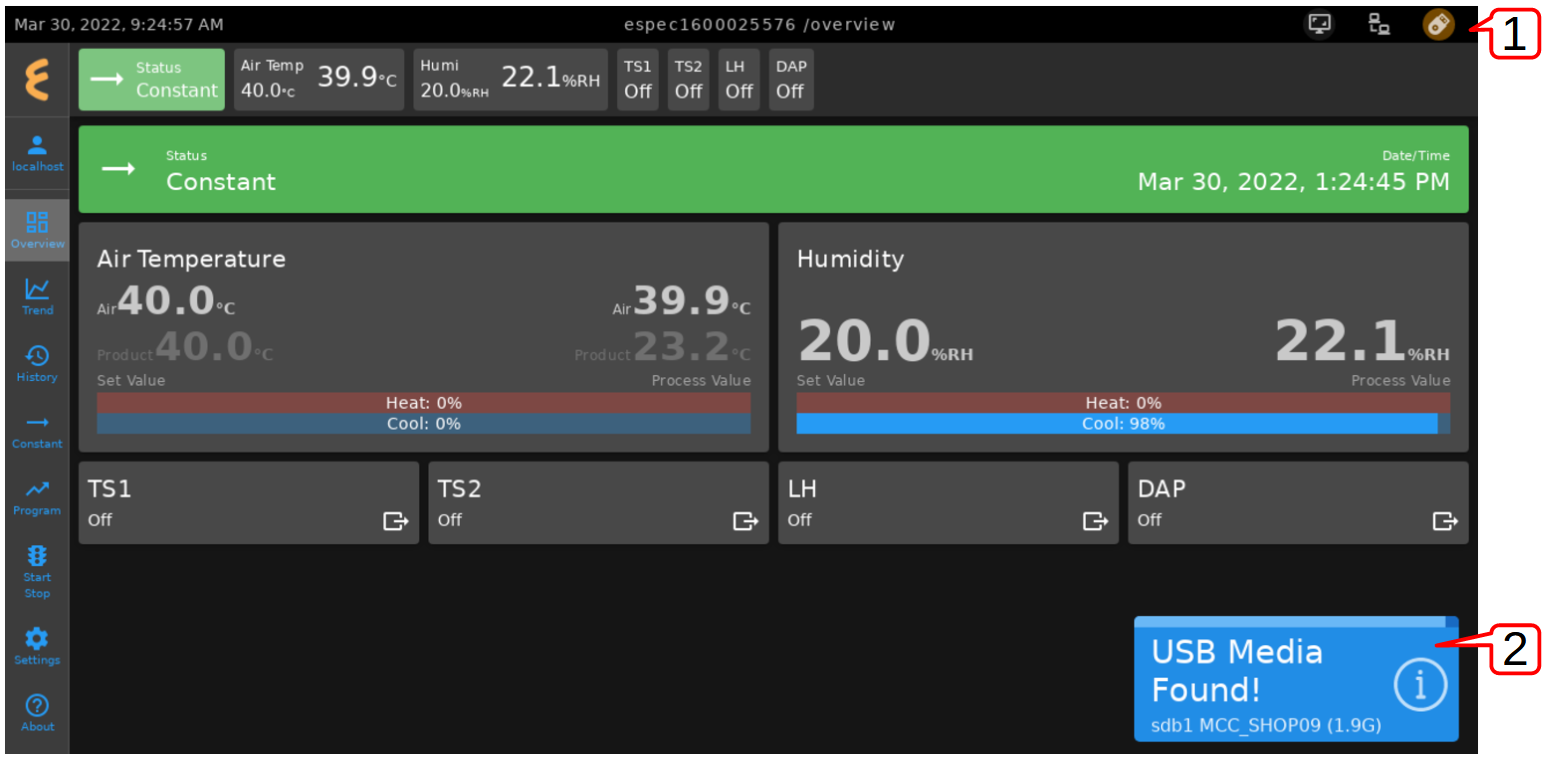Image resolution: width=1546 pixels, height=759 pixels.
Task: Click the 'Mar 30, 2022, 1:24:45 PM' date text
Action: [1294, 182]
